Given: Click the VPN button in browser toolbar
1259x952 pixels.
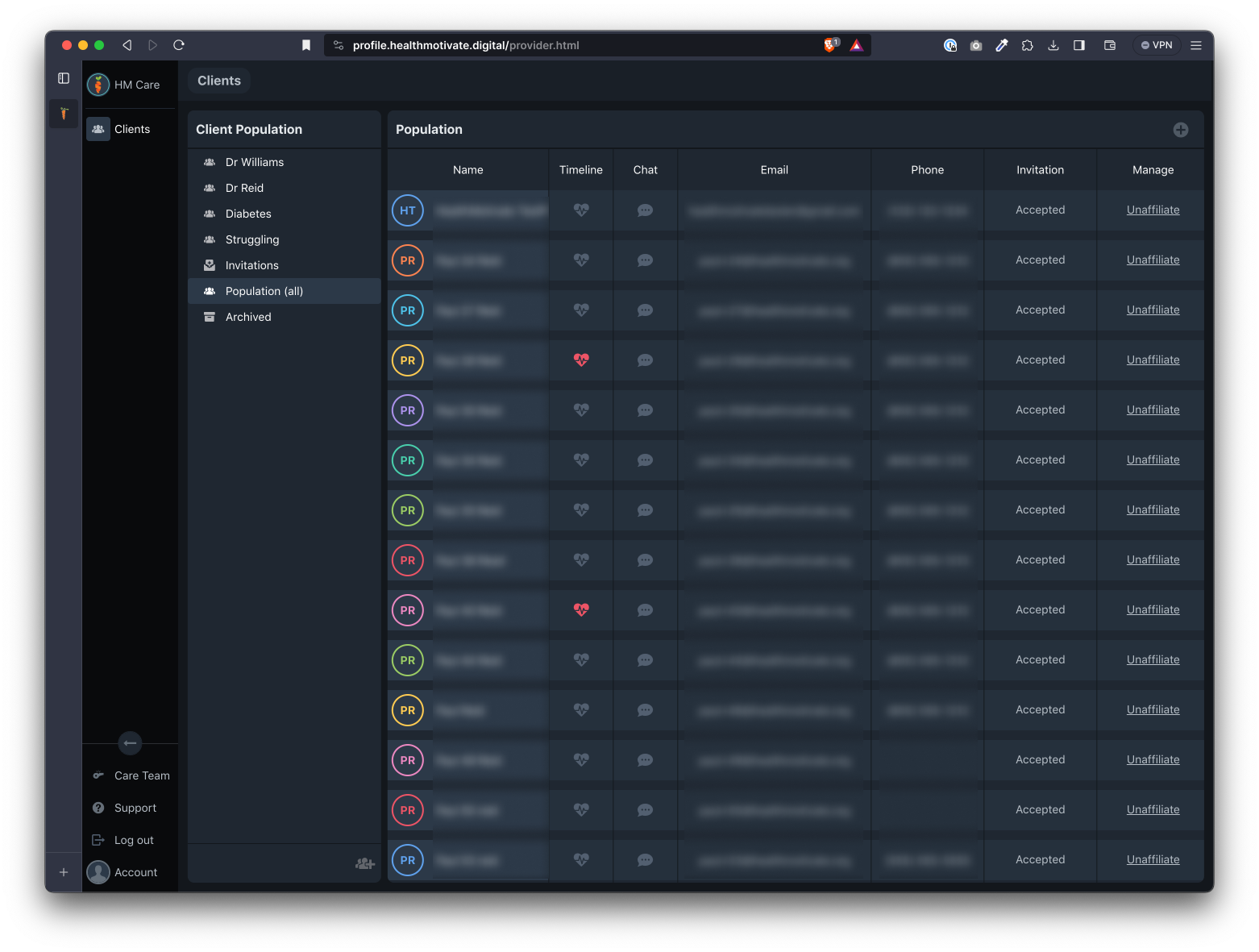Looking at the screenshot, I should (x=1157, y=45).
